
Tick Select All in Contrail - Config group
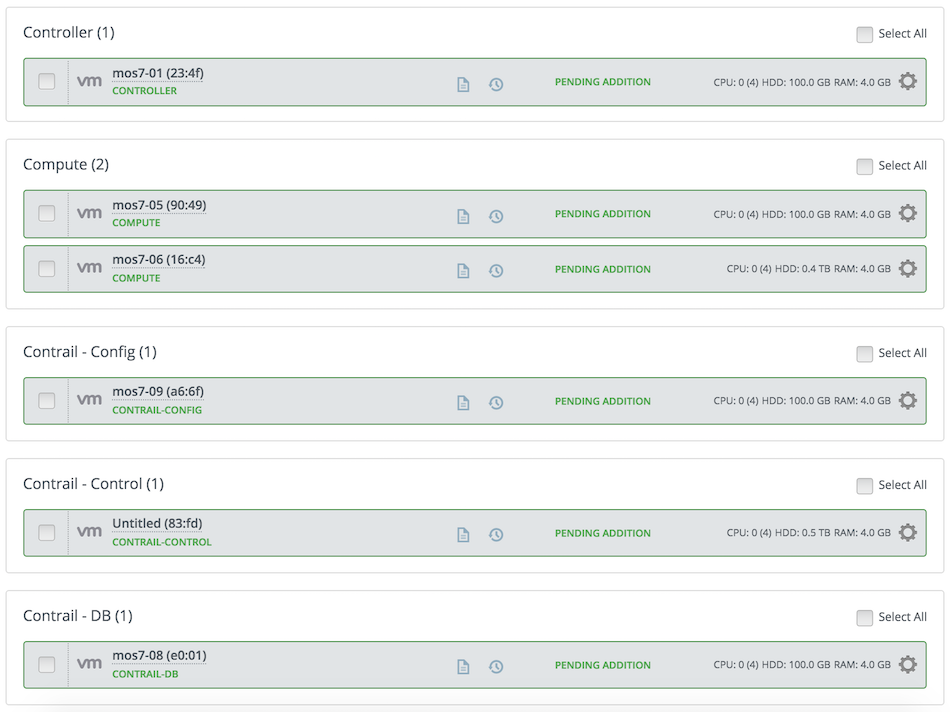(x=865, y=354)
